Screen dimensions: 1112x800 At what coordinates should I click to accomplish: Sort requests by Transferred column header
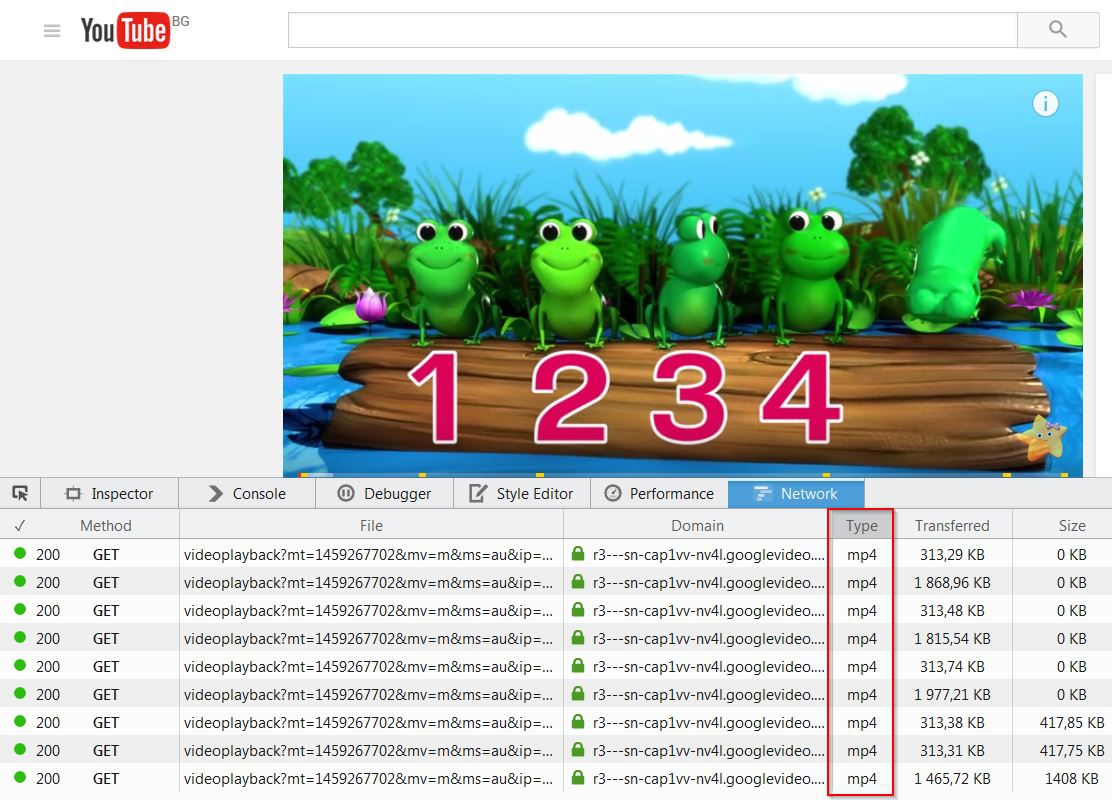[x=951, y=525]
